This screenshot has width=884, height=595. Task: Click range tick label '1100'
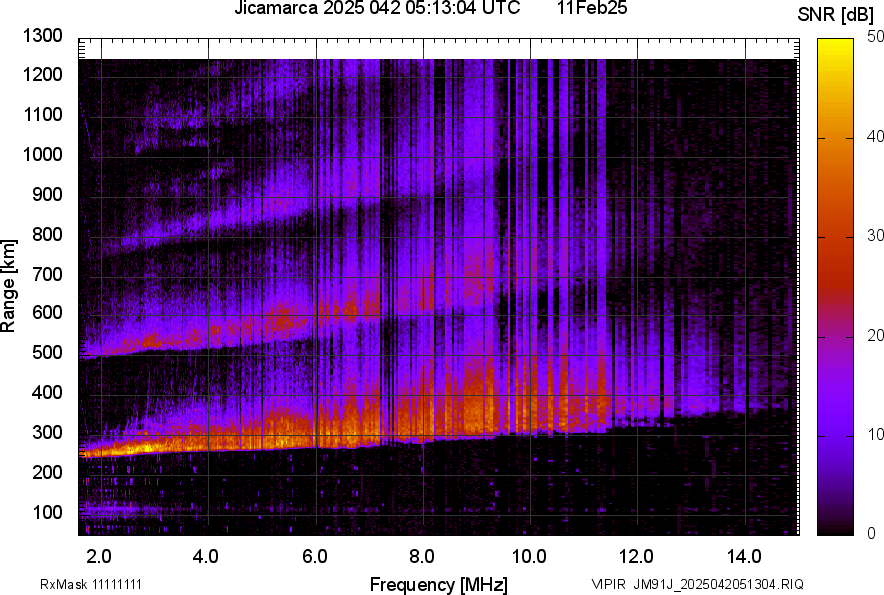[42, 114]
